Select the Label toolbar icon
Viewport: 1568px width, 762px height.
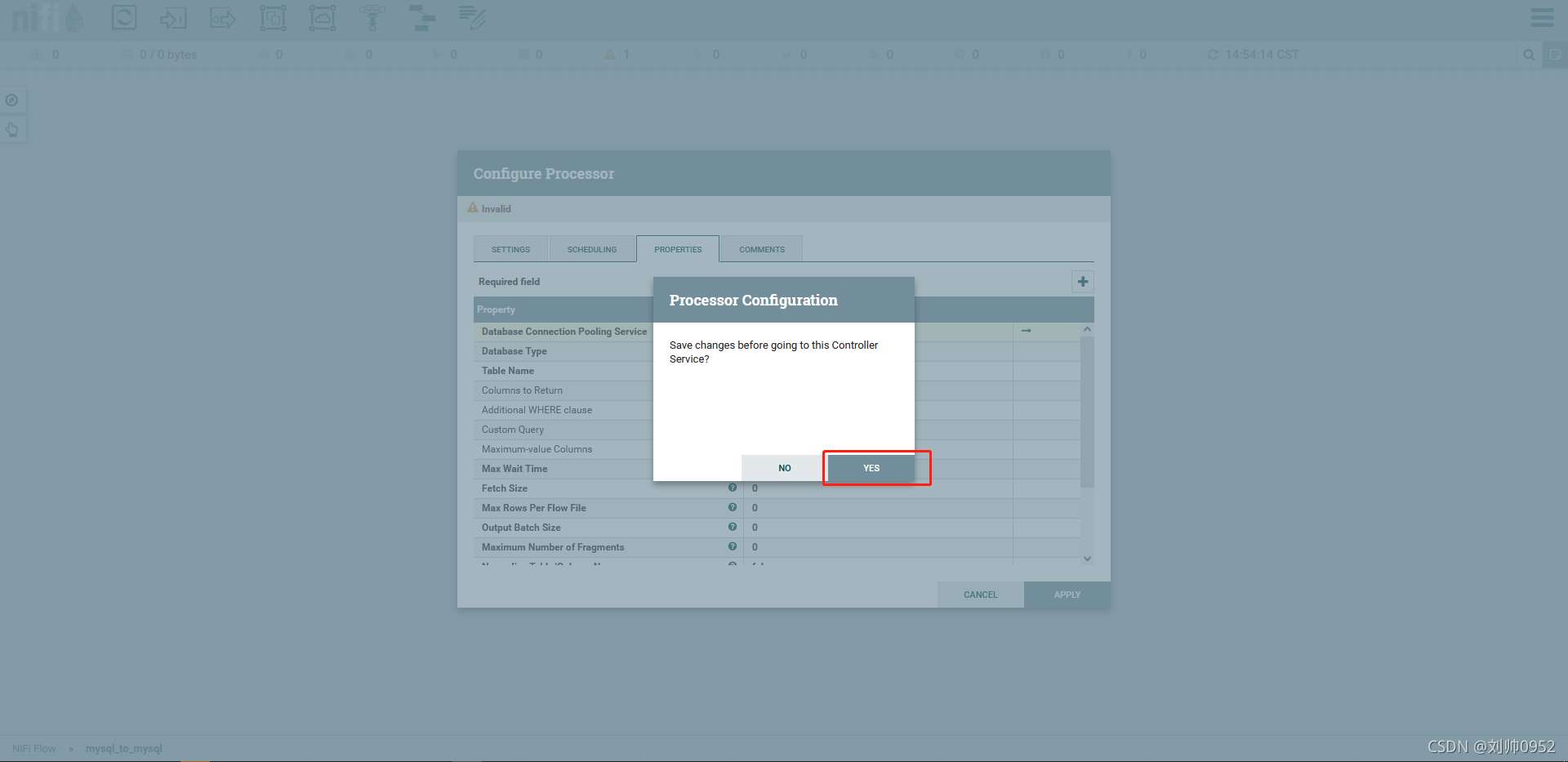(472, 17)
